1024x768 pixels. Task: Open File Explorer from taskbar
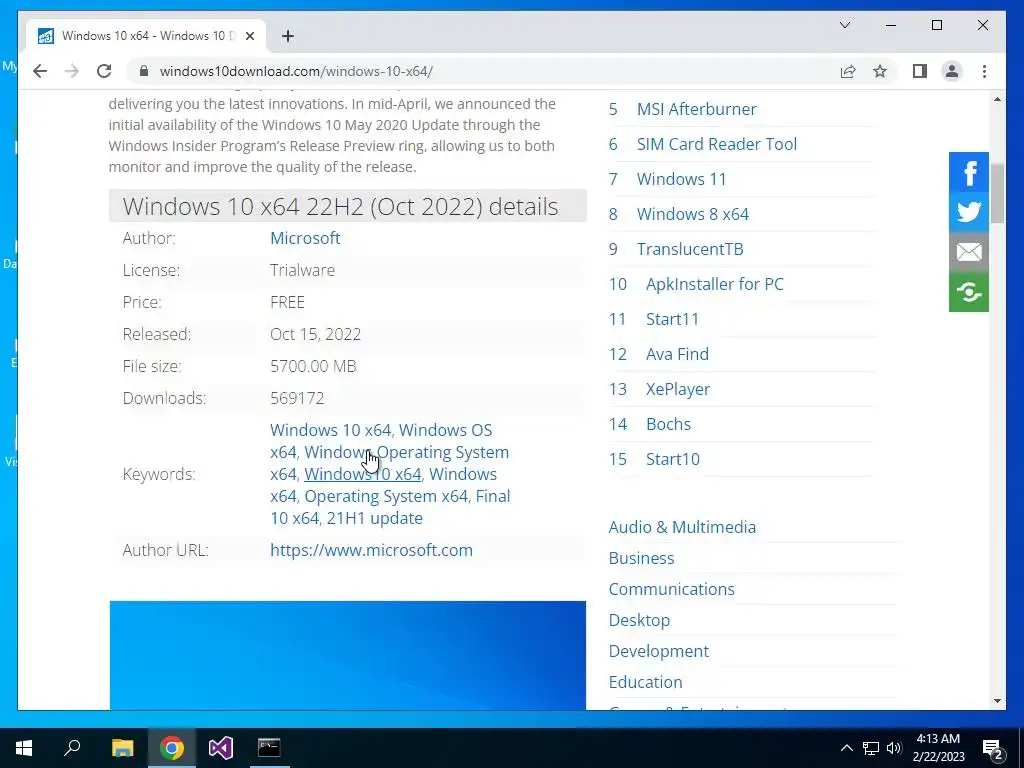122,748
